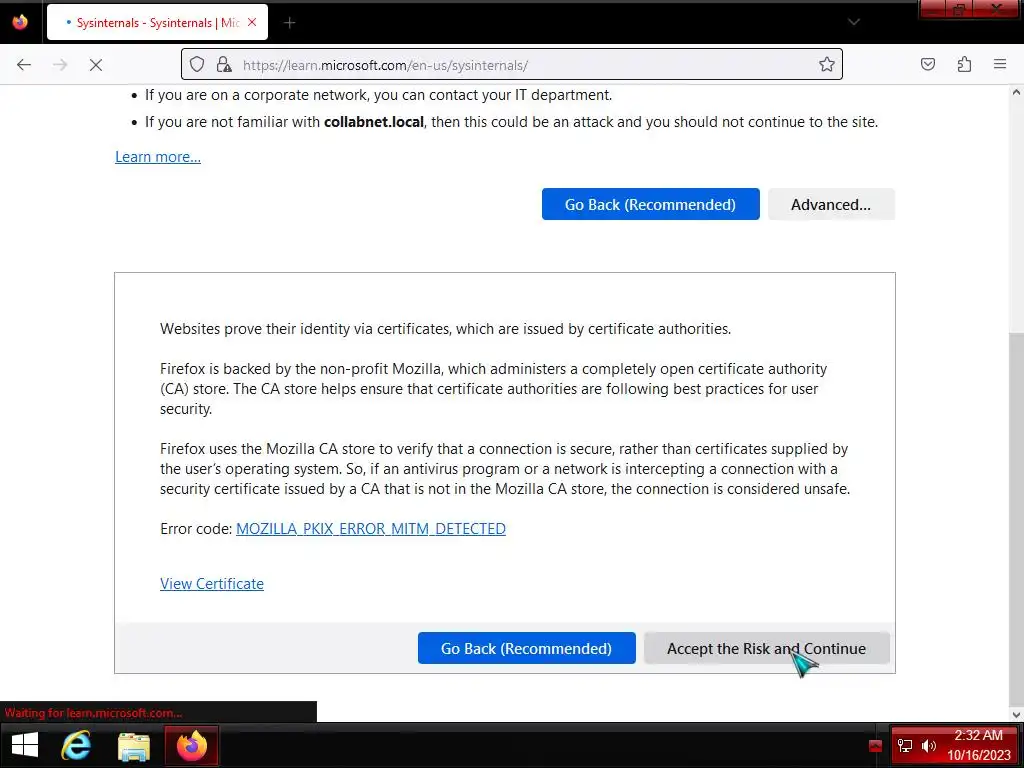Open MOZILLA_PKIX_ERROR_MITM_DETECTED error code link
The height and width of the screenshot is (768, 1024).
point(371,528)
